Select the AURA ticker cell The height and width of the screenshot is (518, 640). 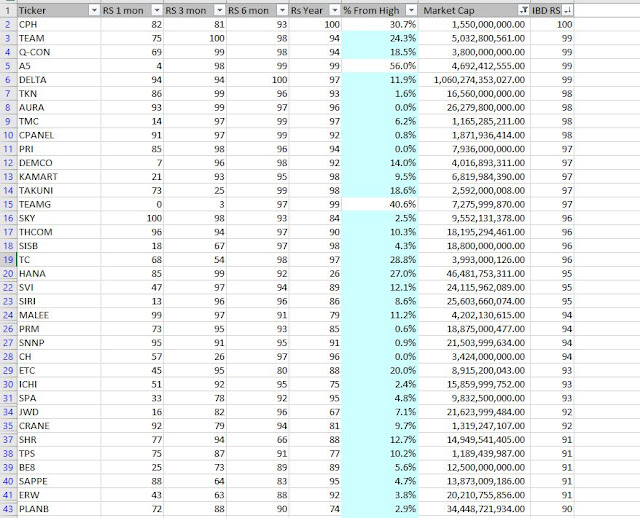(x=59, y=107)
